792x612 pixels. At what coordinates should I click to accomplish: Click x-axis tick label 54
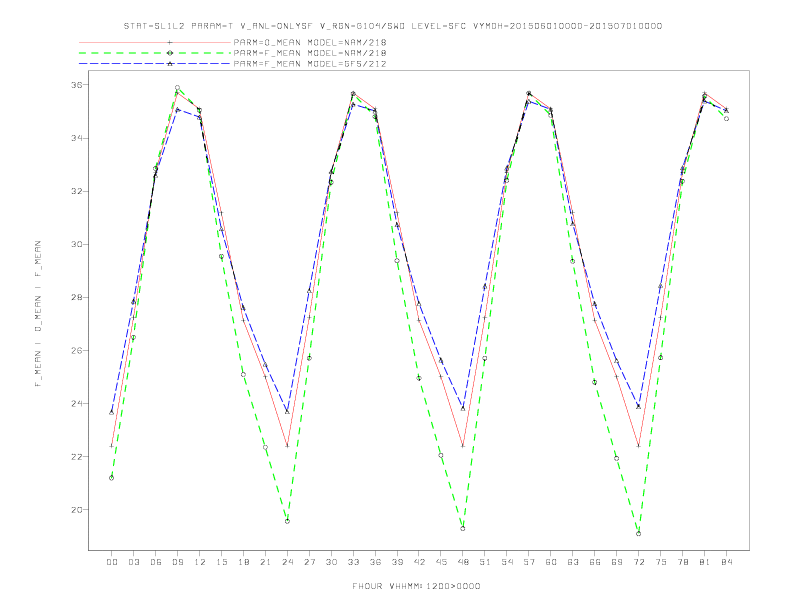[507, 562]
